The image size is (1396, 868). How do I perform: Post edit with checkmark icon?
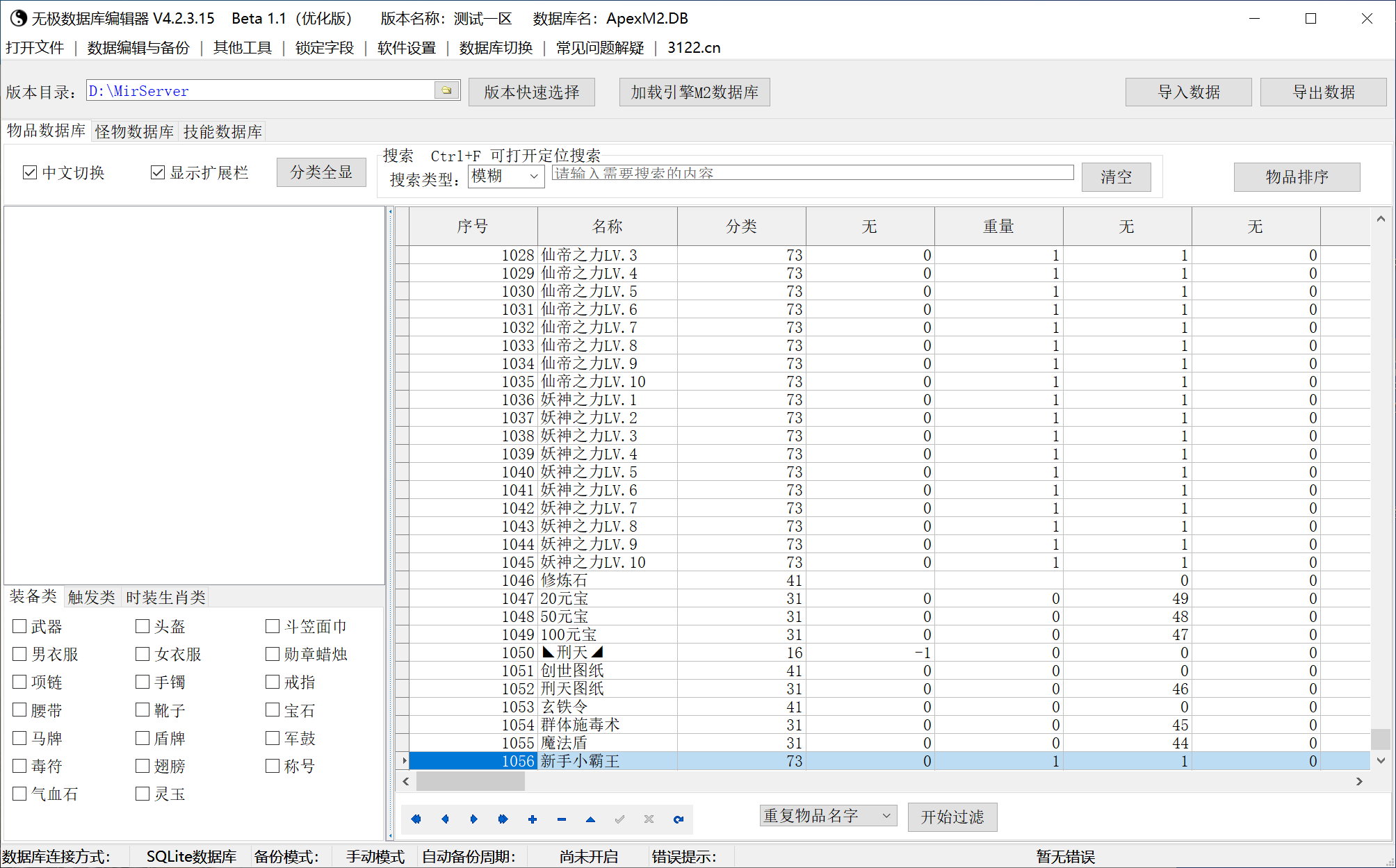tap(619, 819)
